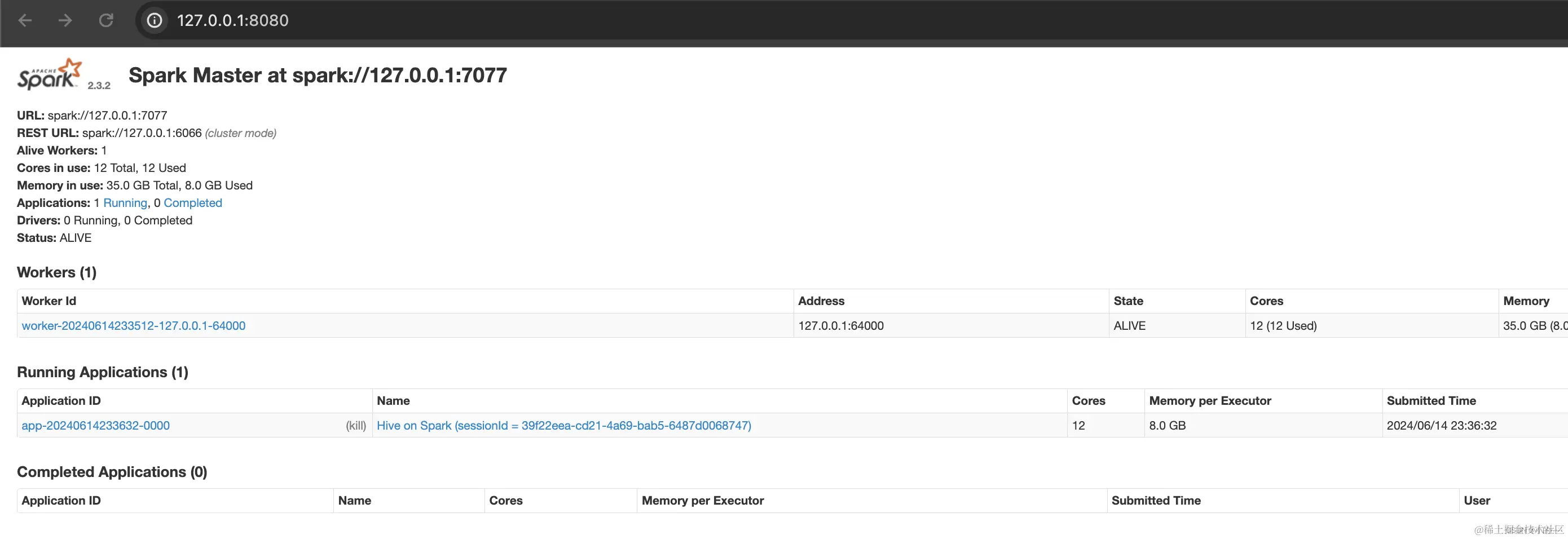Open the Running applications link
The image size is (1568, 539).
pyautogui.click(x=125, y=202)
